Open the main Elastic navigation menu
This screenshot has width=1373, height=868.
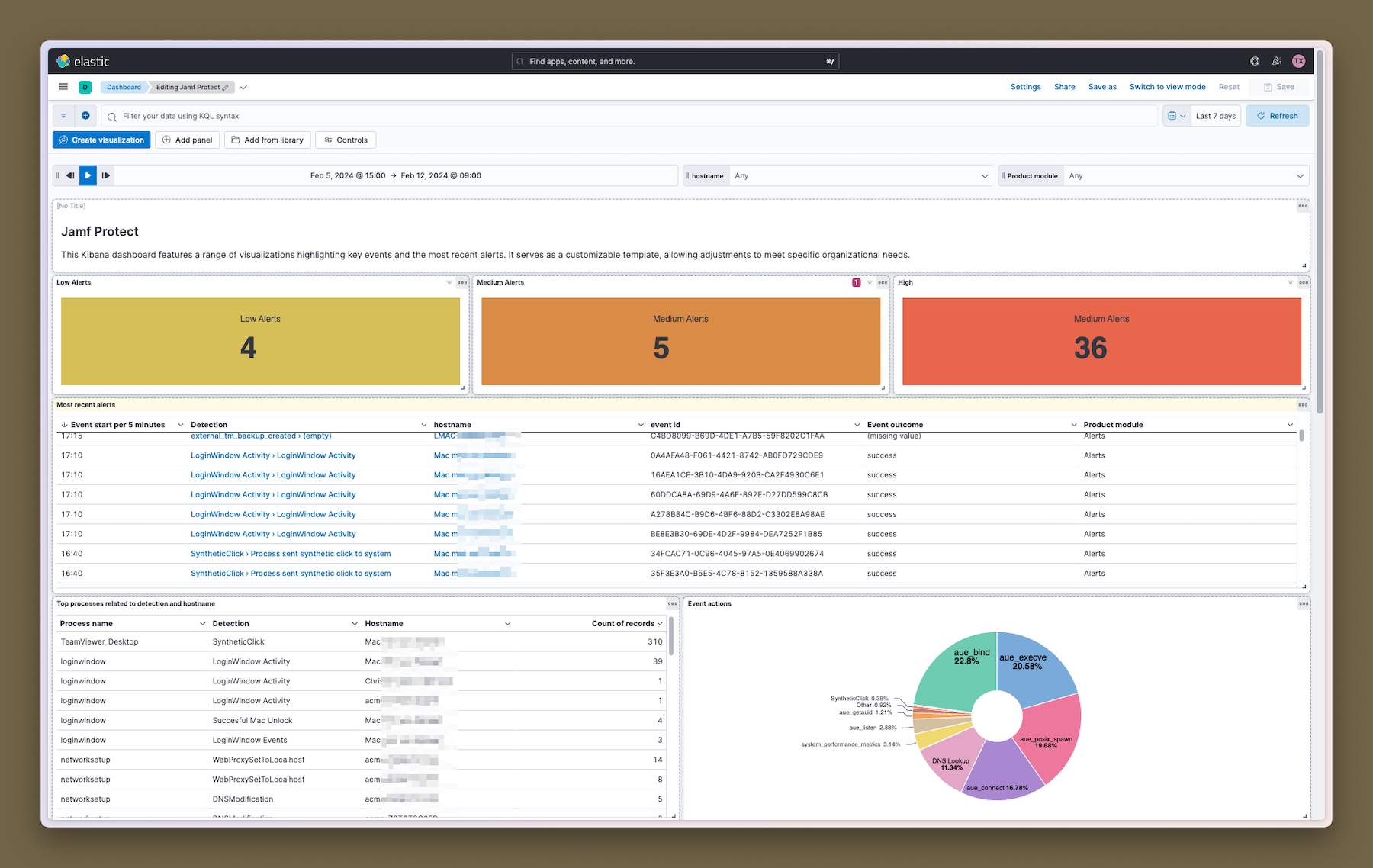pyautogui.click(x=63, y=86)
